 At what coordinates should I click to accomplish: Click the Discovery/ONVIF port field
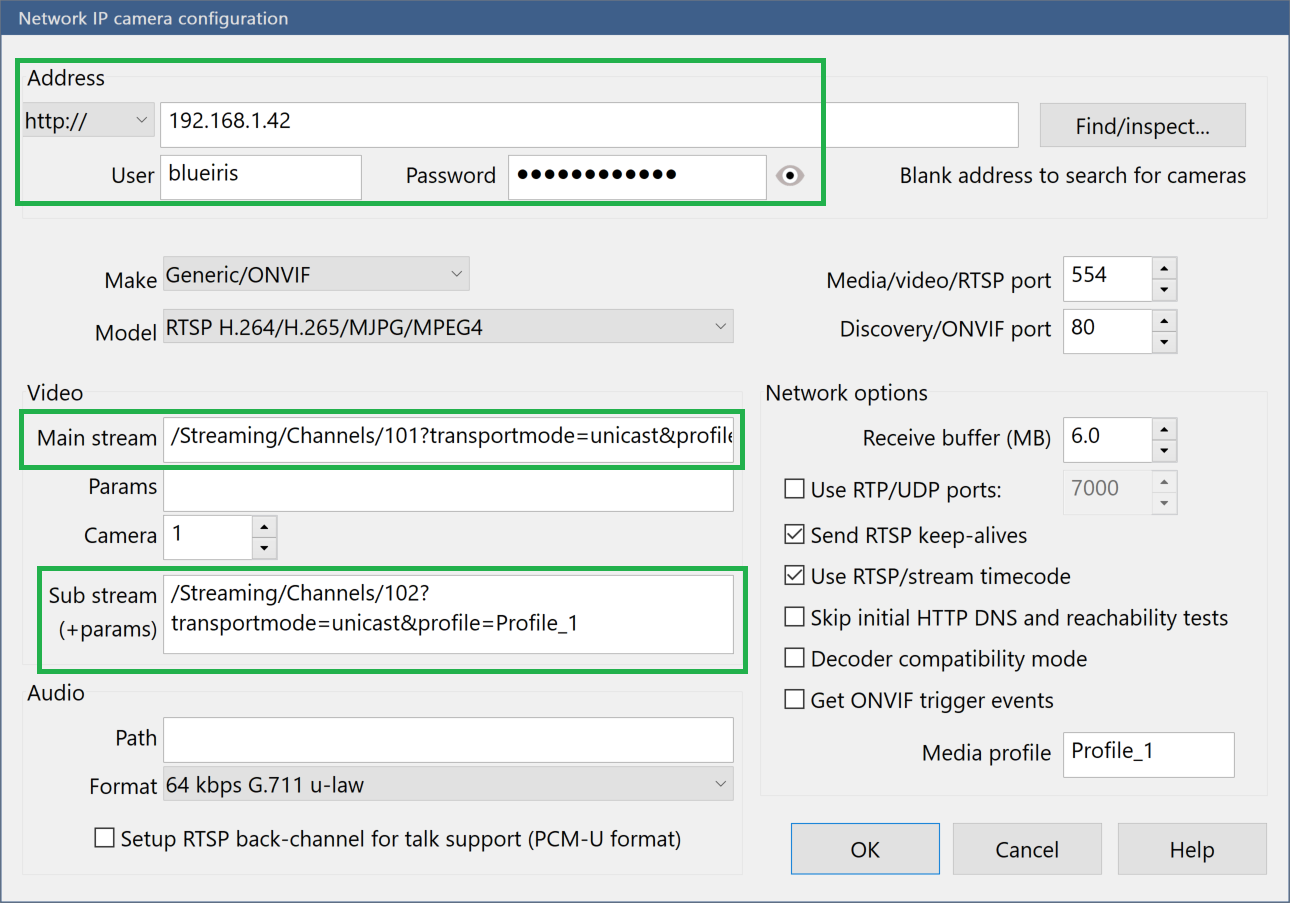[1108, 330]
